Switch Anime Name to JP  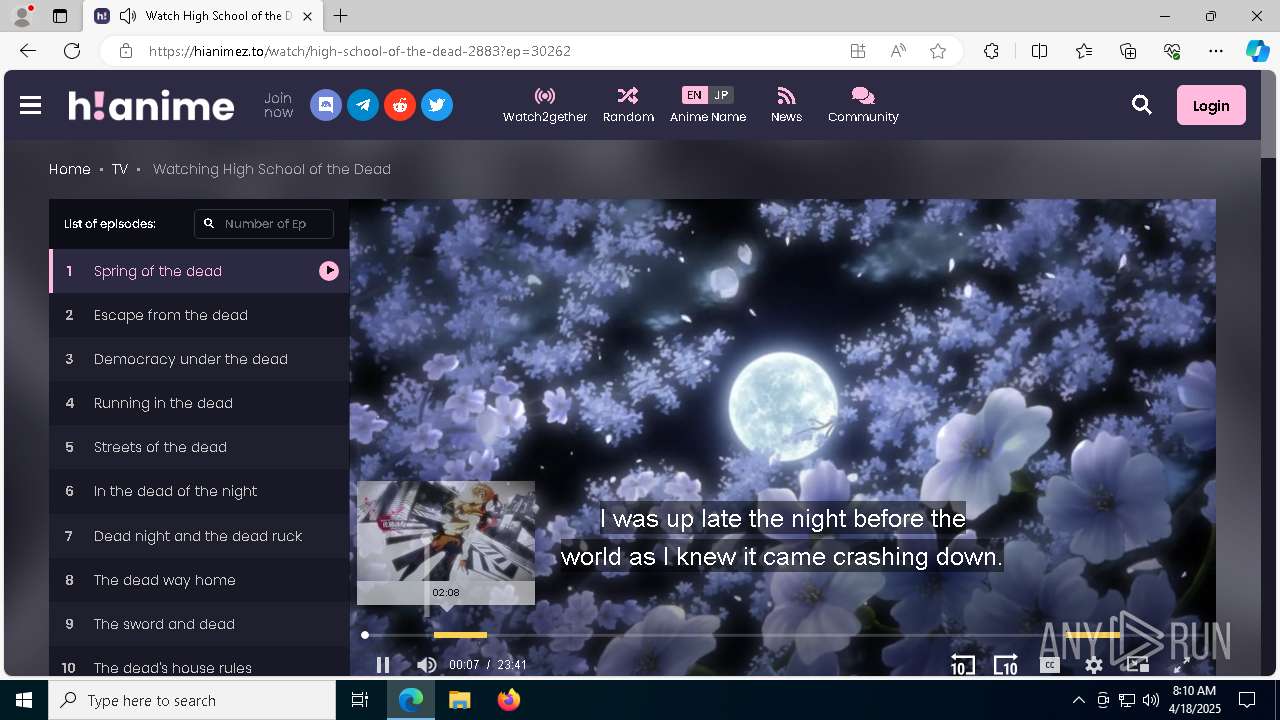point(721,95)
